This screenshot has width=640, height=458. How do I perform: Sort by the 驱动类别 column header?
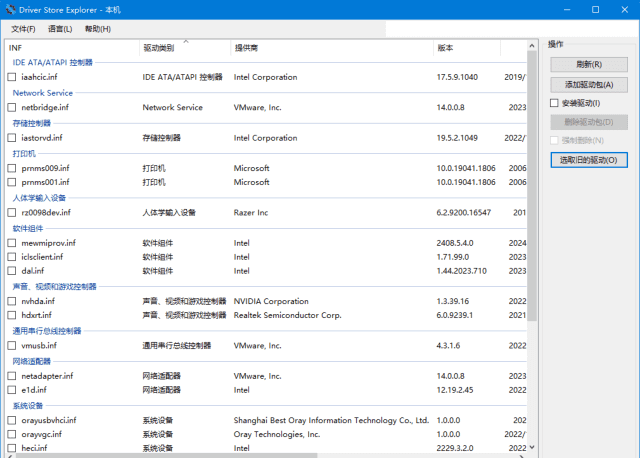click(185, 48)
